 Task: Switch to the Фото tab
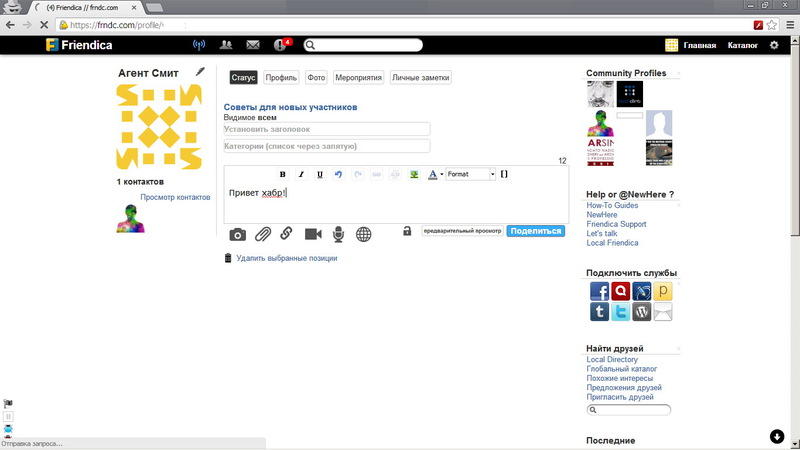point(316,78)
